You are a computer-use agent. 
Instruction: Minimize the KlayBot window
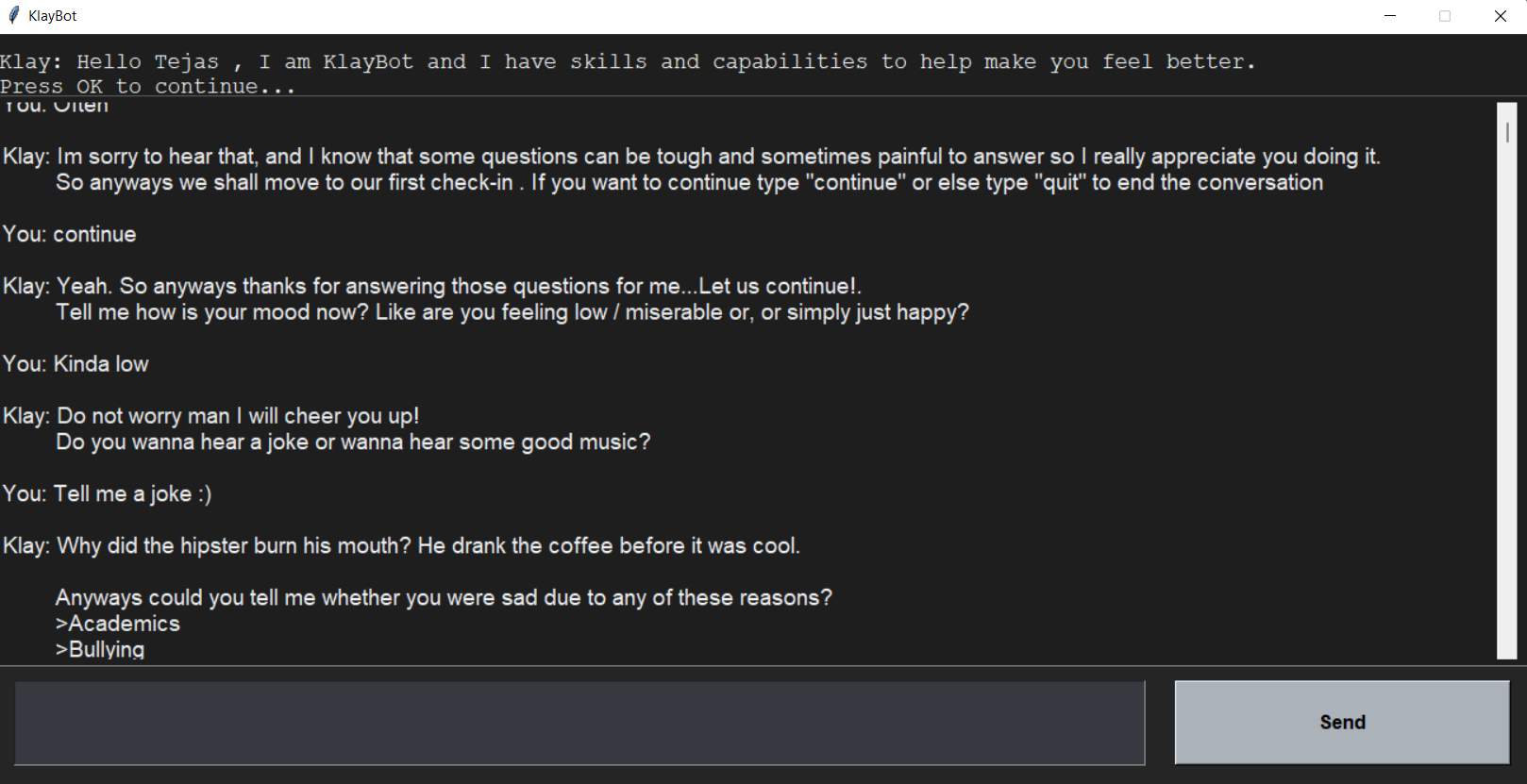tap(1388, 15)
